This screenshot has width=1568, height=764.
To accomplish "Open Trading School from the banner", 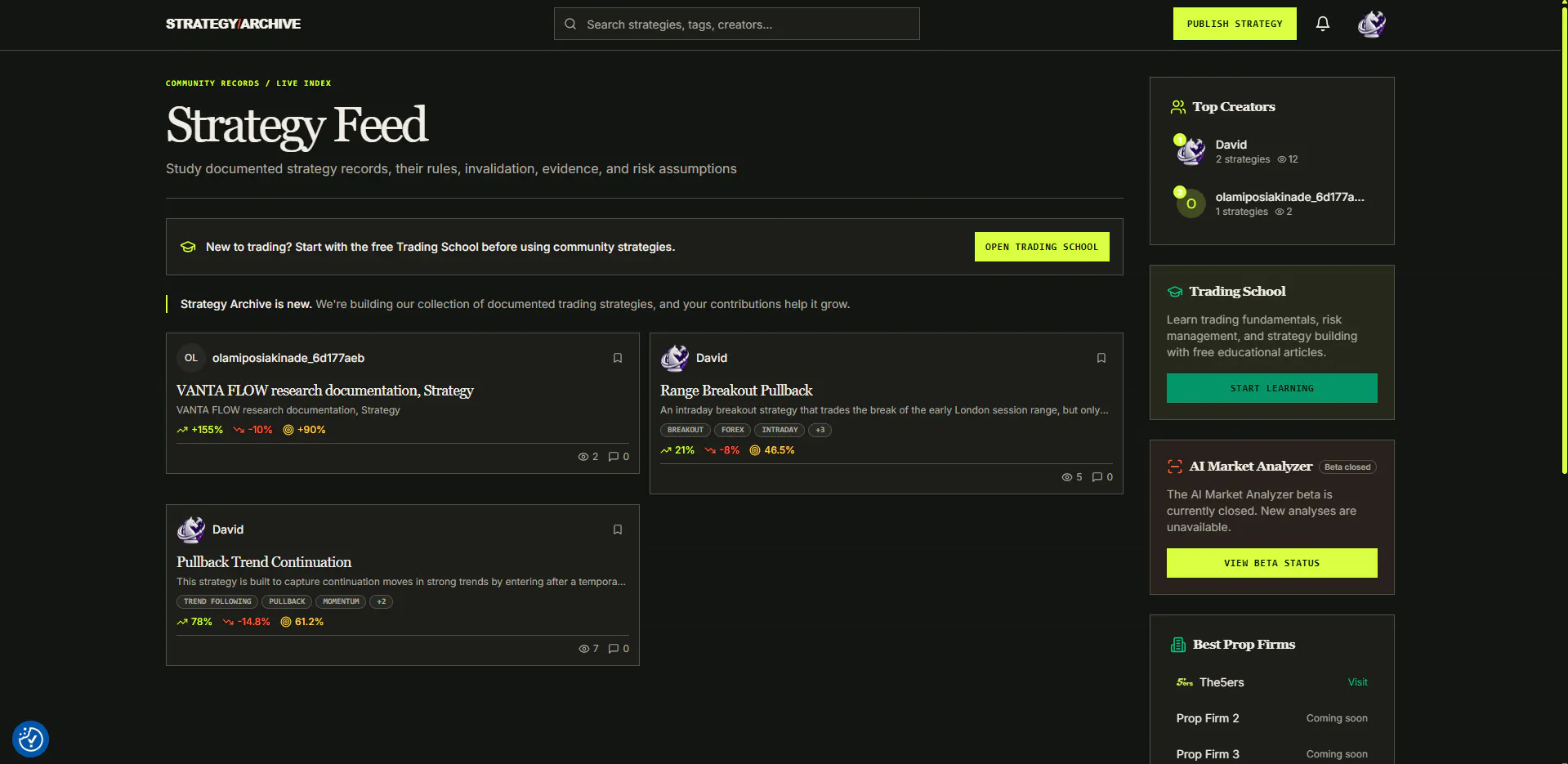I will coord(1042,247).
